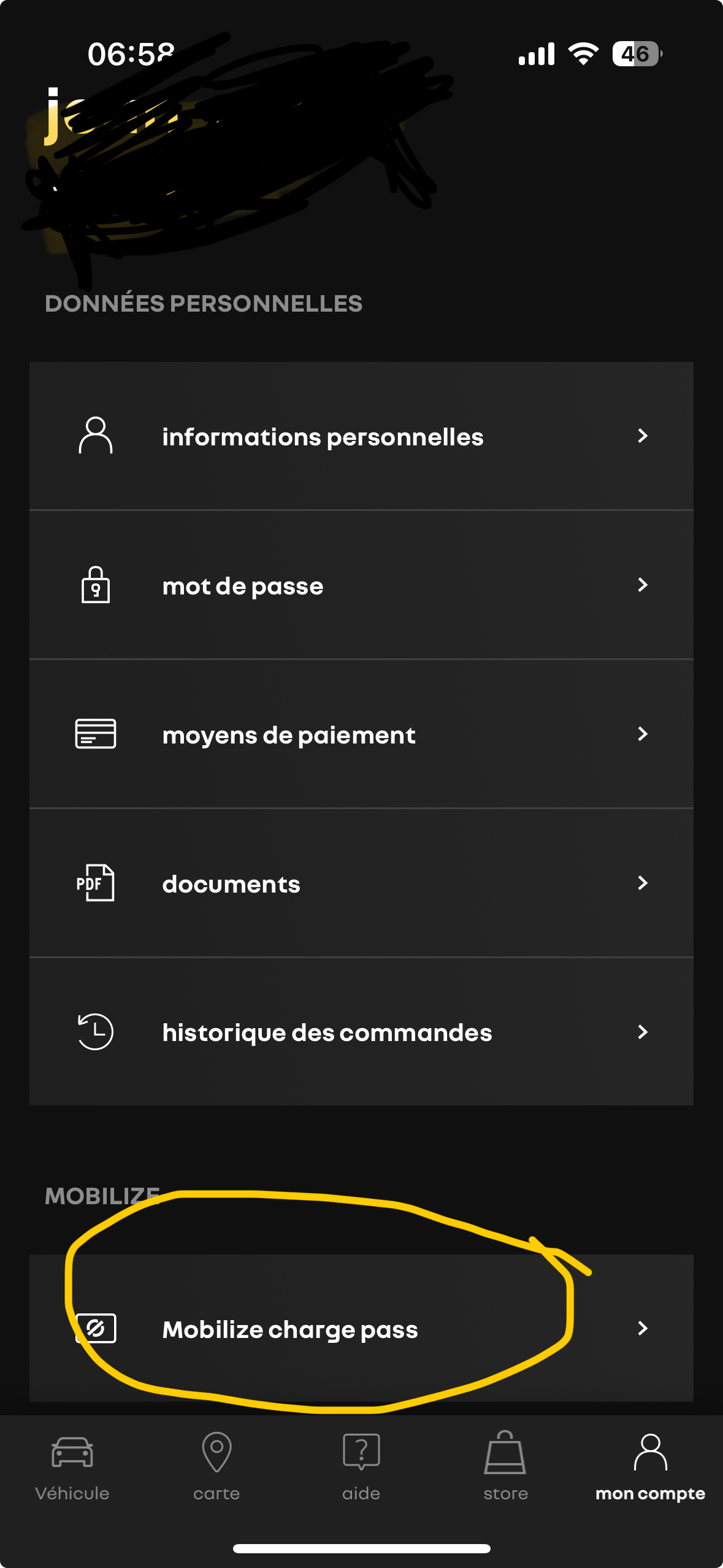
Task: Tap the store shopping bag icon
Action: click(x=505, y=1452)
